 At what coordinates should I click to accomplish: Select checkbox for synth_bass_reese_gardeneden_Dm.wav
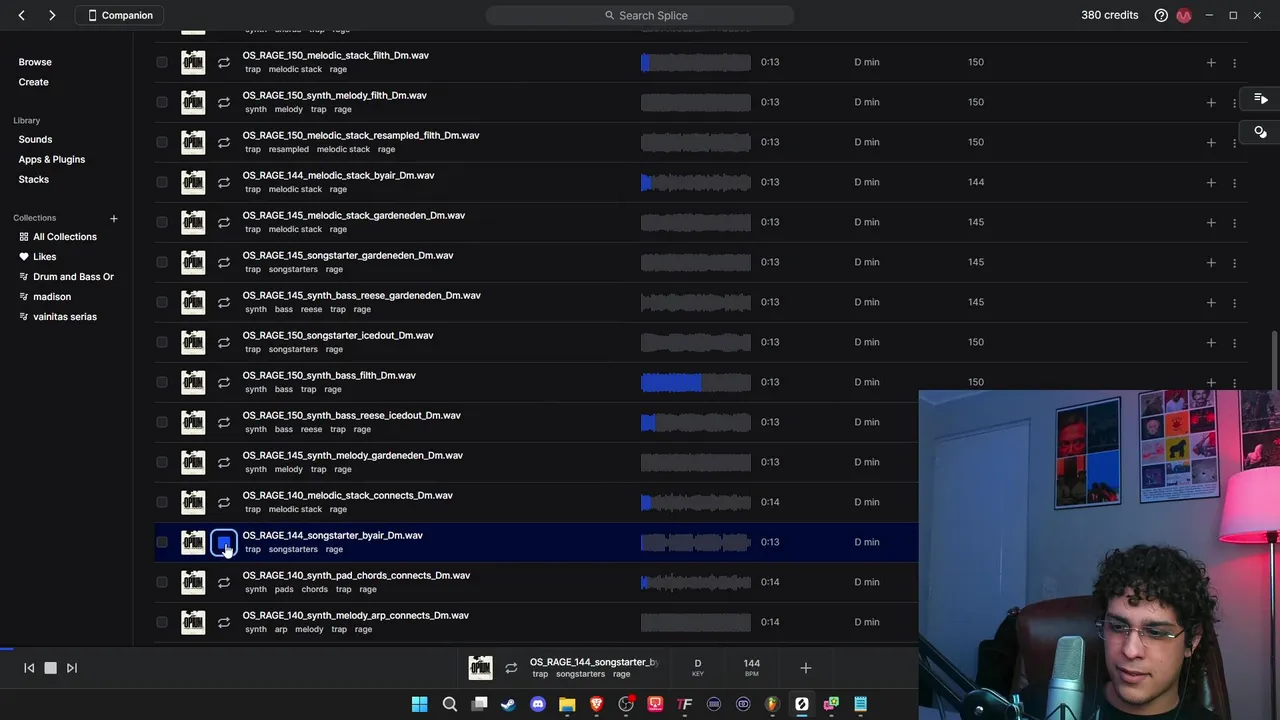162,302
